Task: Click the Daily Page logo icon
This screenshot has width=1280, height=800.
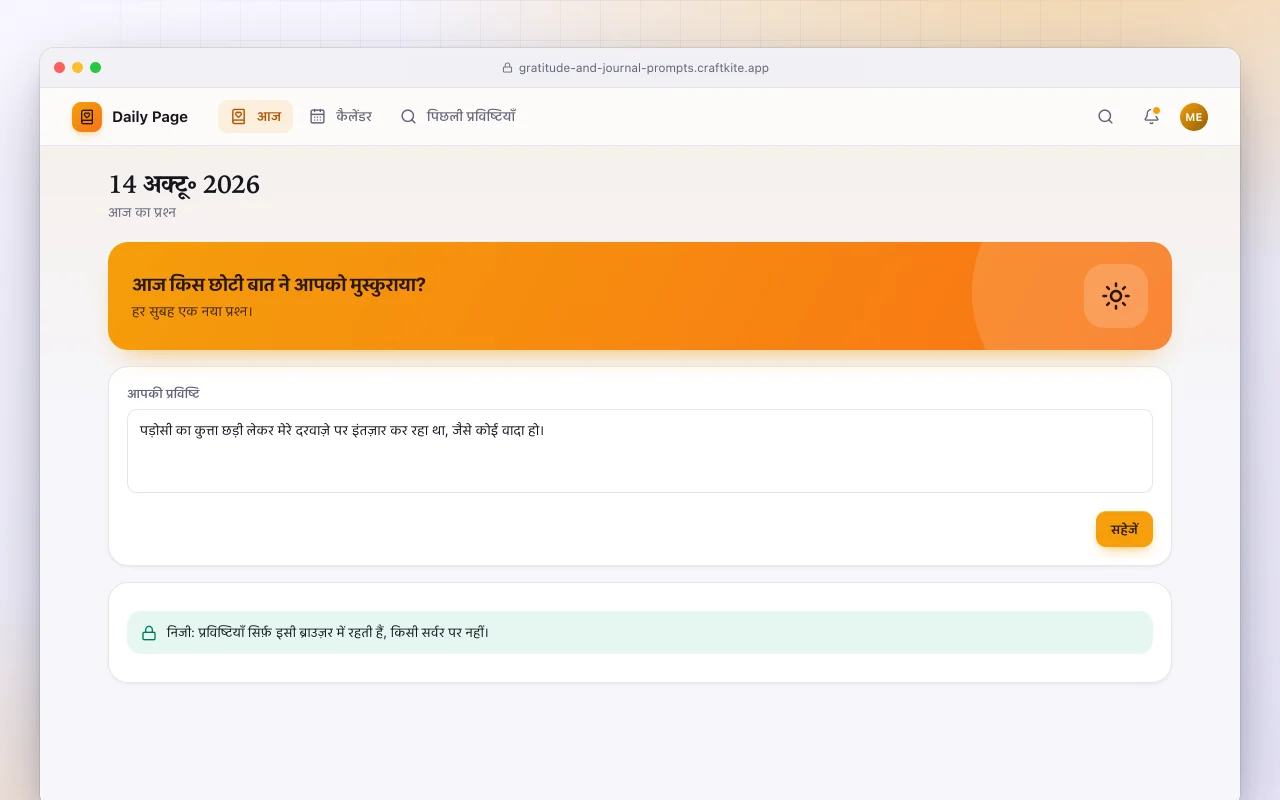Action: click(x=87, y=117)
